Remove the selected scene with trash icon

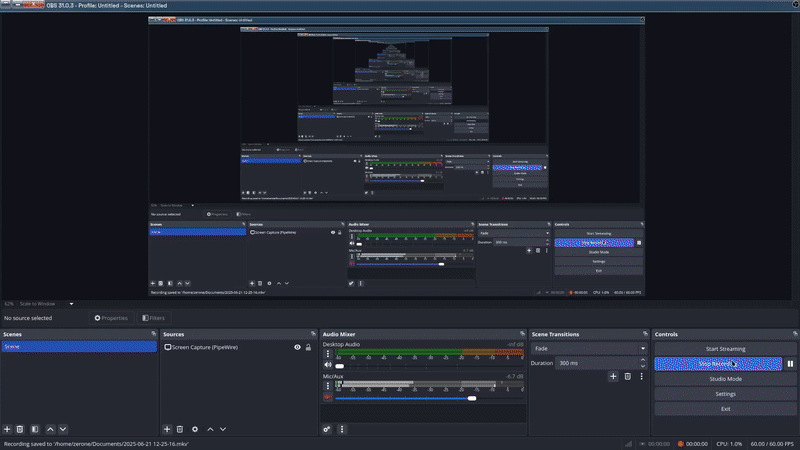tap(20, 430)
